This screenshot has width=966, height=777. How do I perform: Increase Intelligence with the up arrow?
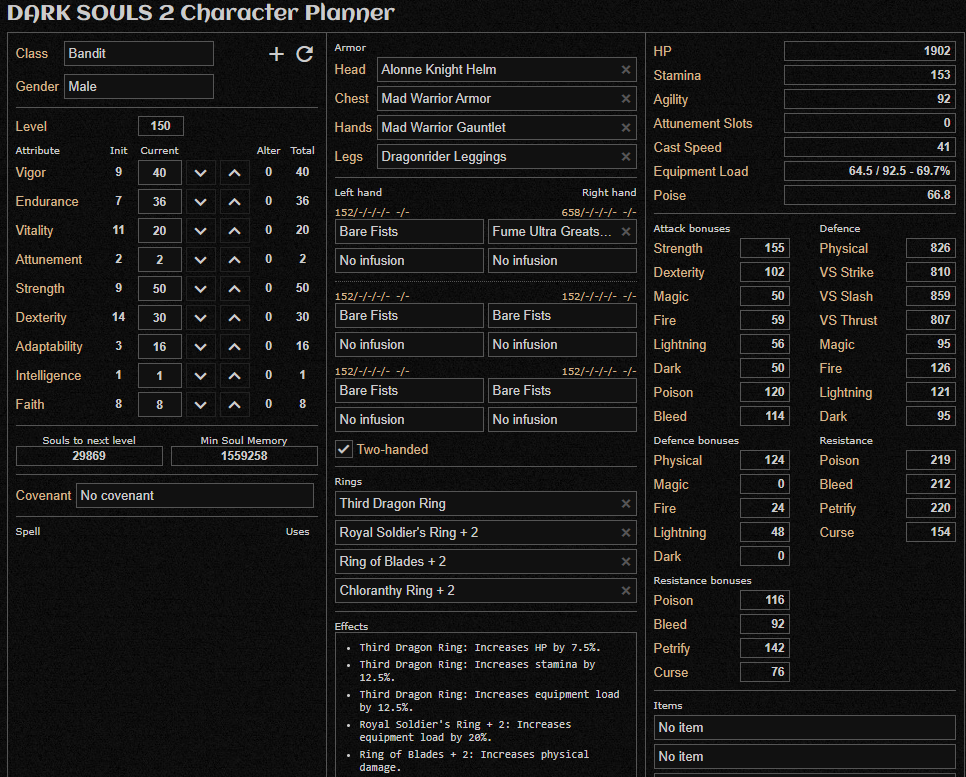234,376
